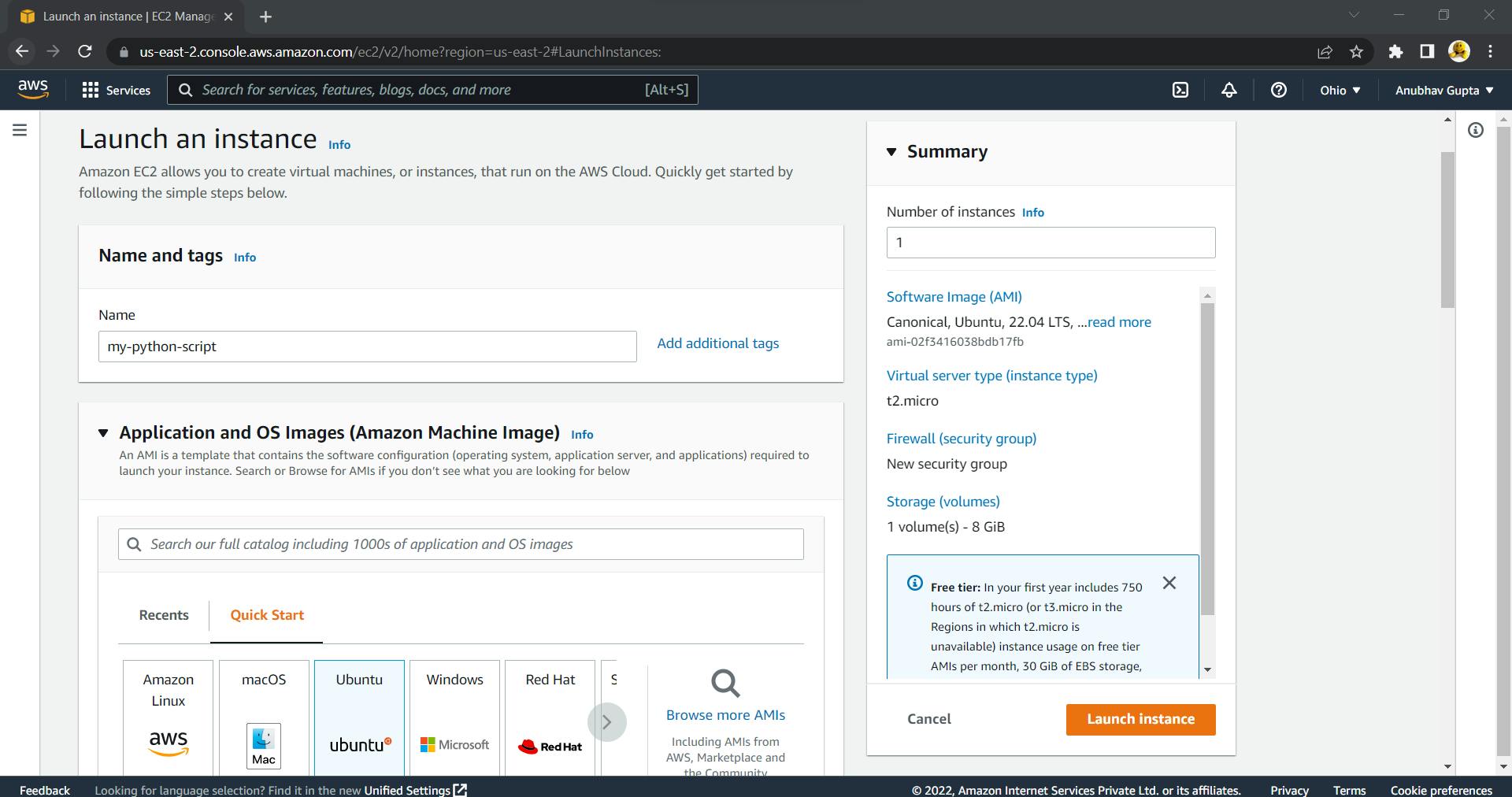Click Info link next to Application and OS Images
Screen dimensions: 1512x797
coord(582,435)
